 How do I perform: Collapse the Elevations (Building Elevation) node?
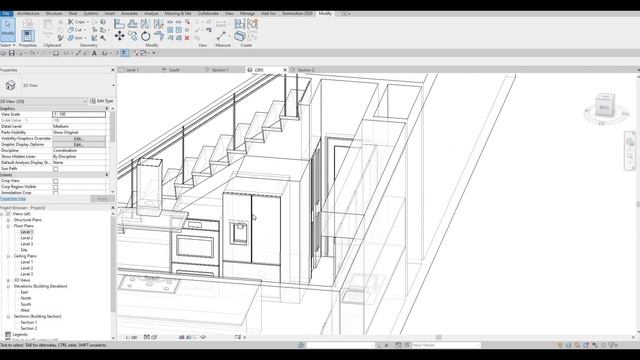coord(8,287)
